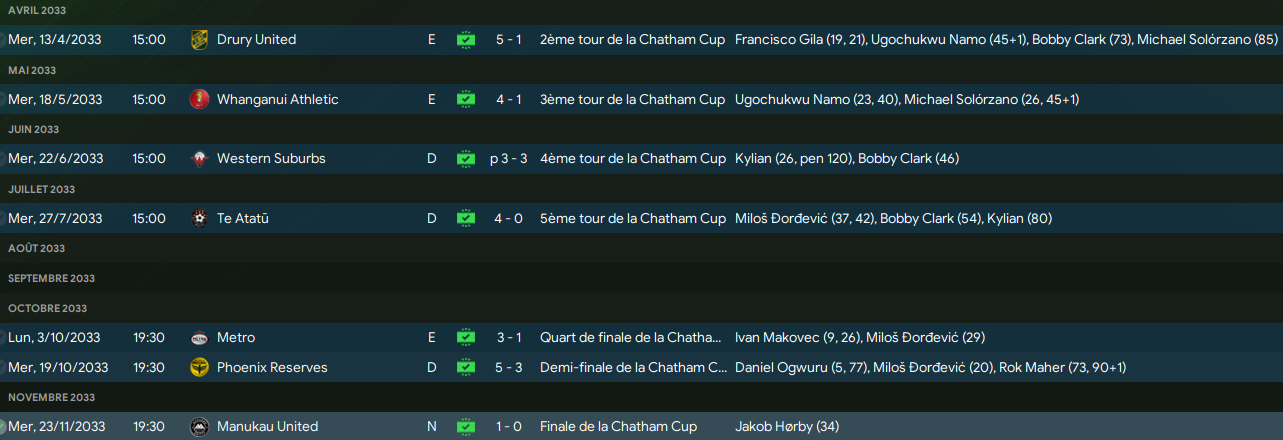Viewport: 1283px width, 440px height.
Task: Open the Phoenix Reserves team name link
Action: point(271,367)
